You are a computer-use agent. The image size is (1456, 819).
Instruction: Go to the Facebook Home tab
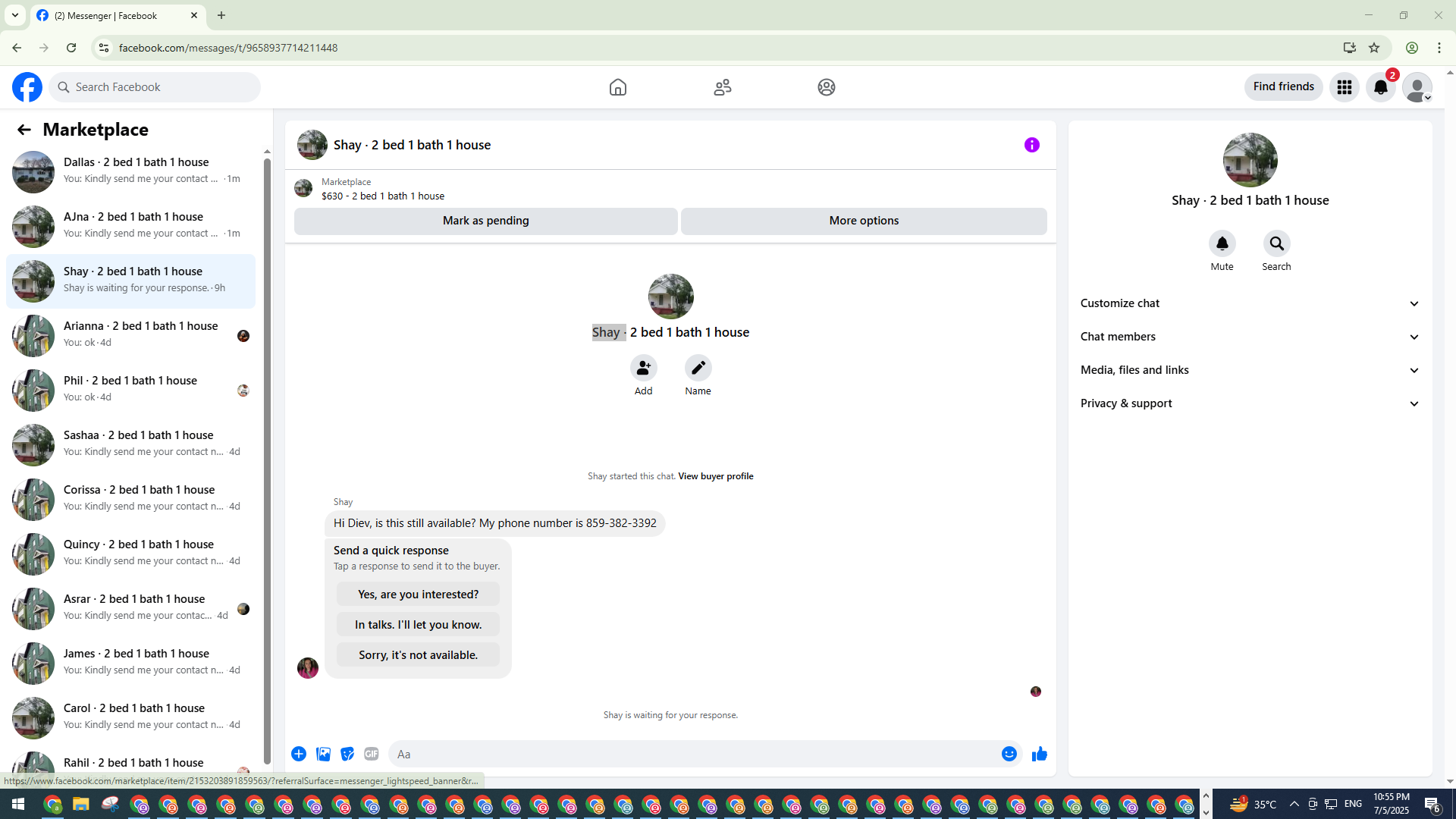(x=617, y=87)
